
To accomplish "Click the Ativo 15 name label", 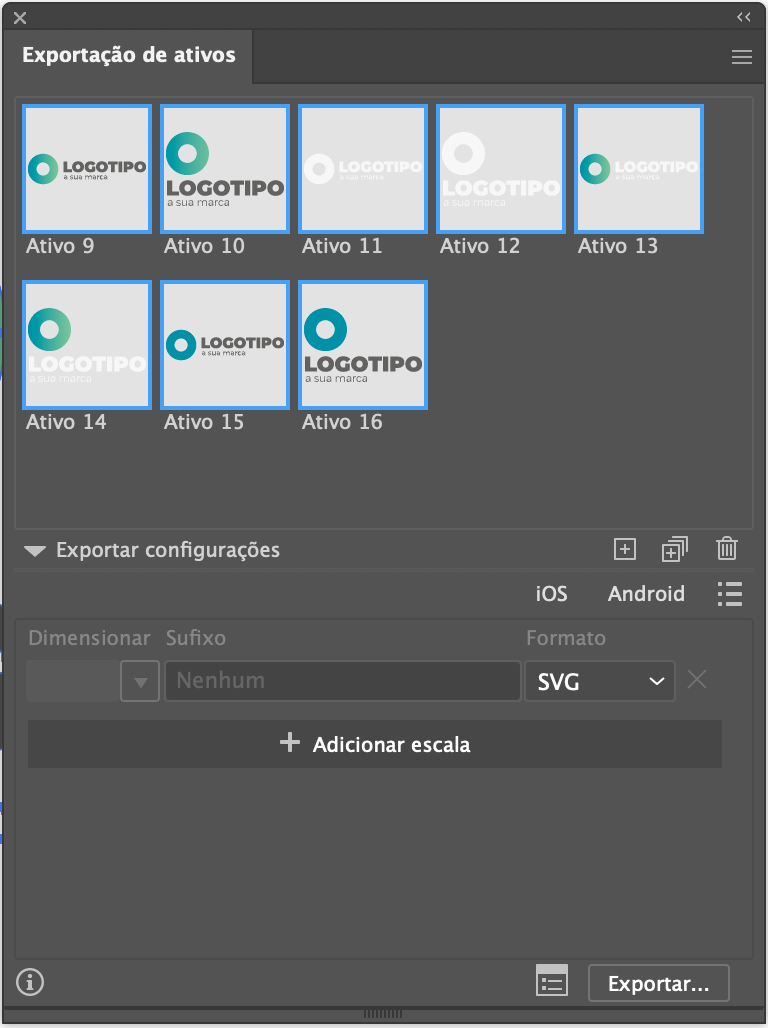I will [x=204, y=422].
